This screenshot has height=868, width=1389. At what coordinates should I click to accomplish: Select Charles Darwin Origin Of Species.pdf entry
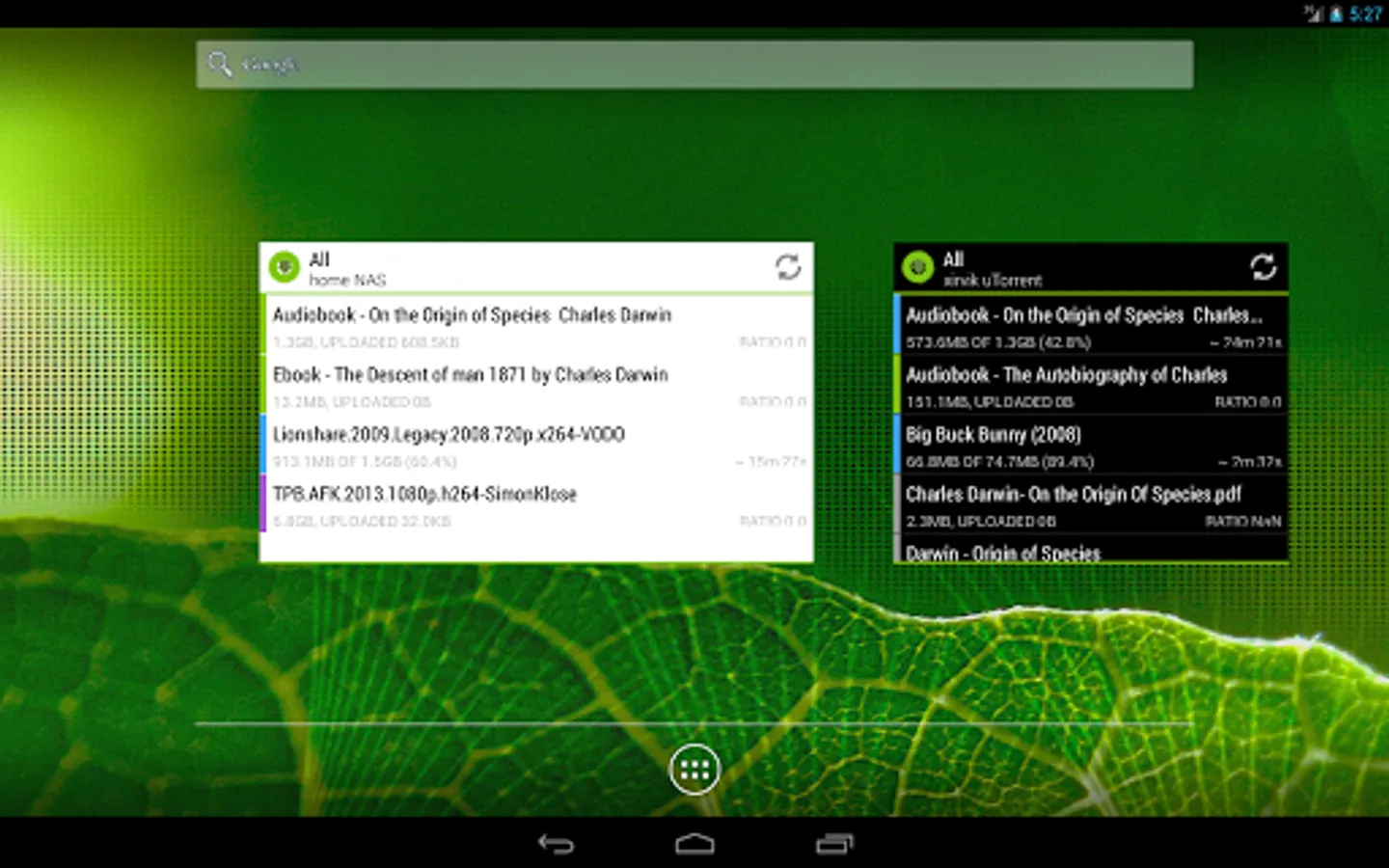point(1091,505)
